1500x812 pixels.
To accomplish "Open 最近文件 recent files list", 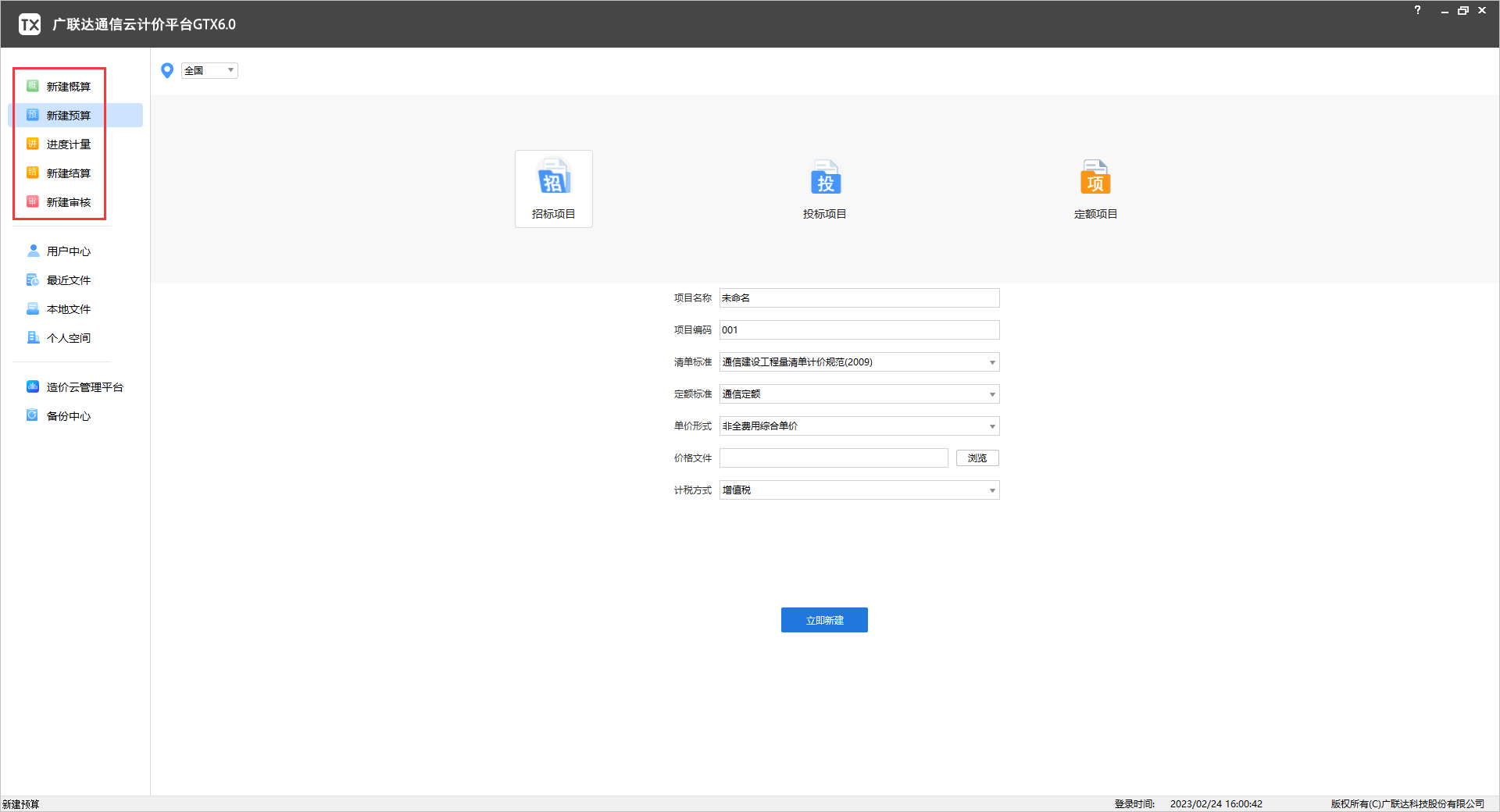I will click(x=68, y=280).
